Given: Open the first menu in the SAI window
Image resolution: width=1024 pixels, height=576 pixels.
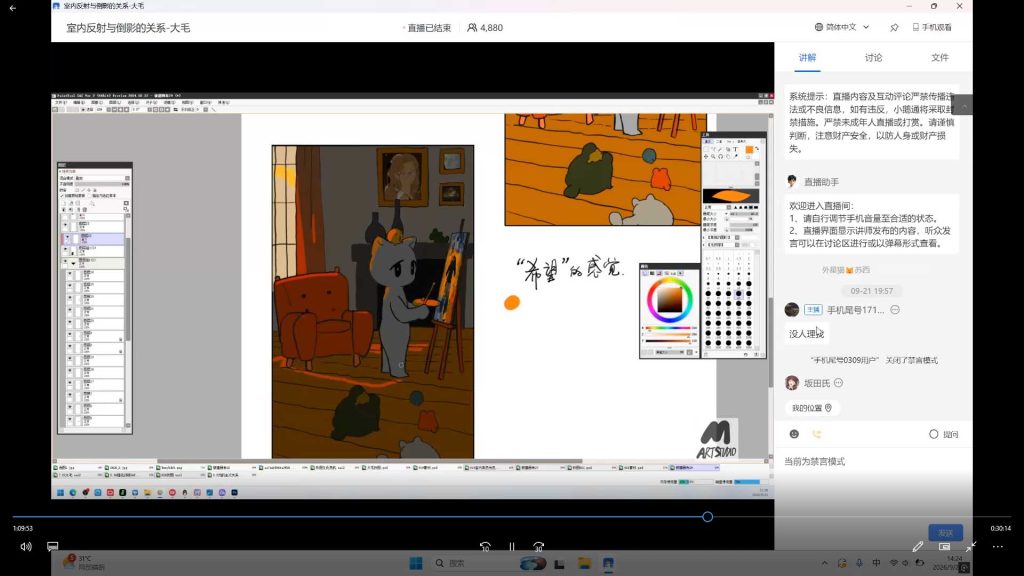Looking at the screenshot, I should tap(61, 103).
